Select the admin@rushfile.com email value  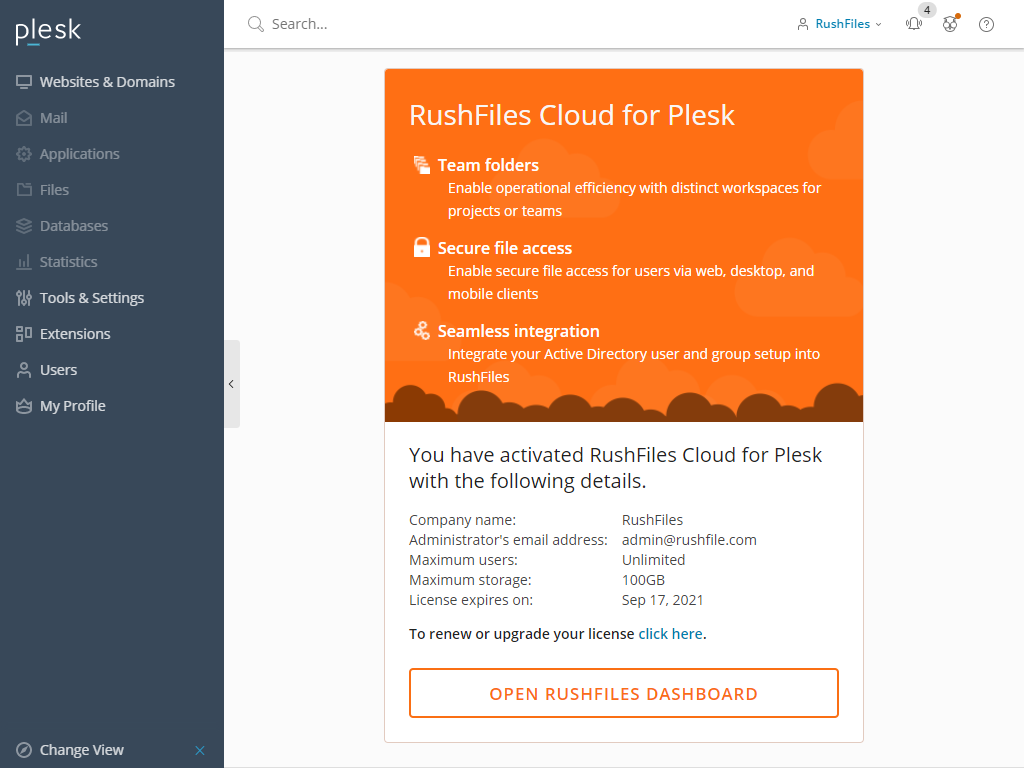(x=689, y=540)
